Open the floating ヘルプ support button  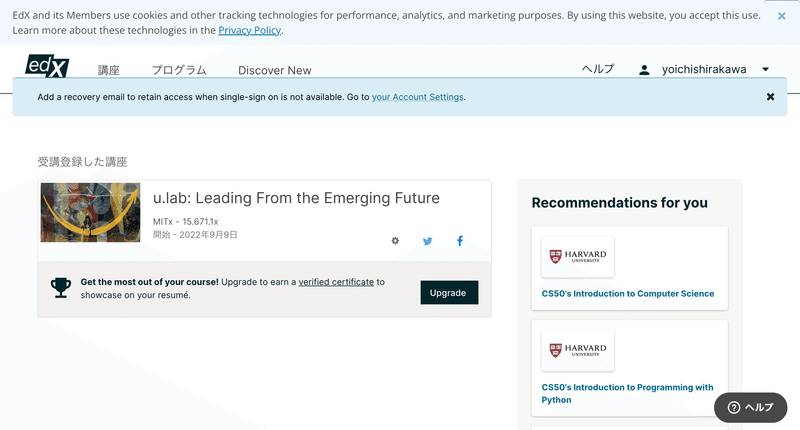751,407
